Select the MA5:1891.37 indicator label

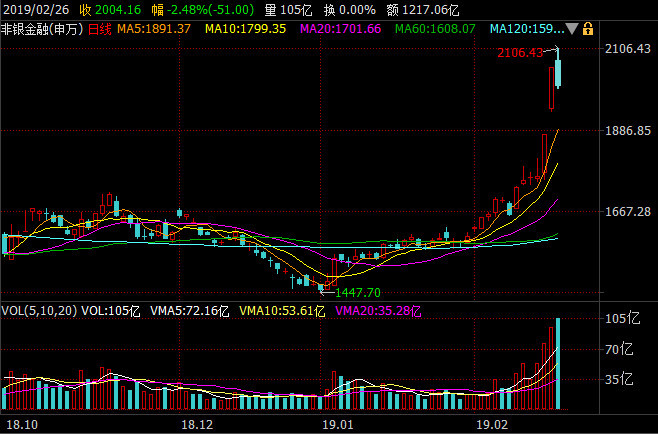pyautogui.click(x=154, y=29)
